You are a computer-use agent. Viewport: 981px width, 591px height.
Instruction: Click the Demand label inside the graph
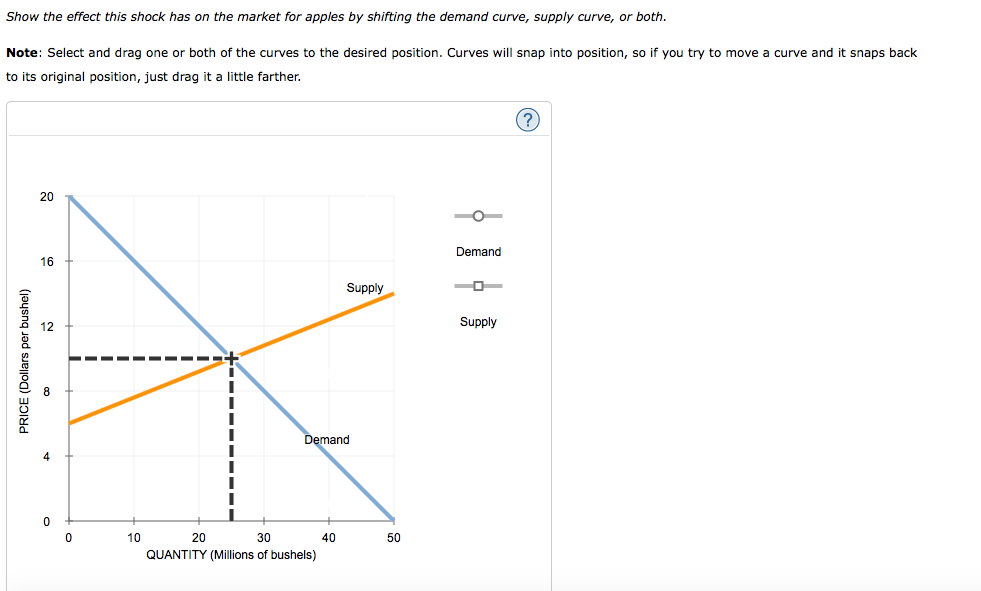coord(325,439)
